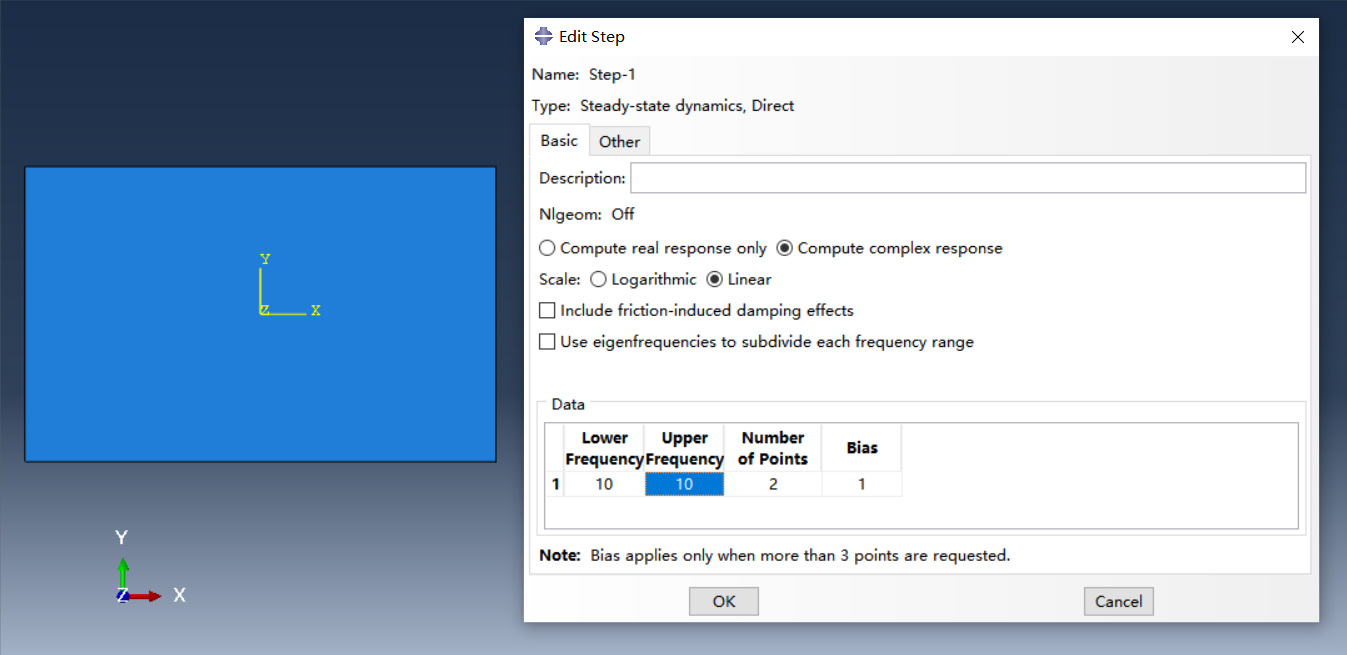Select the Basic tab
The height and width of the screenshot is (655, 1347).
[559, 140]
